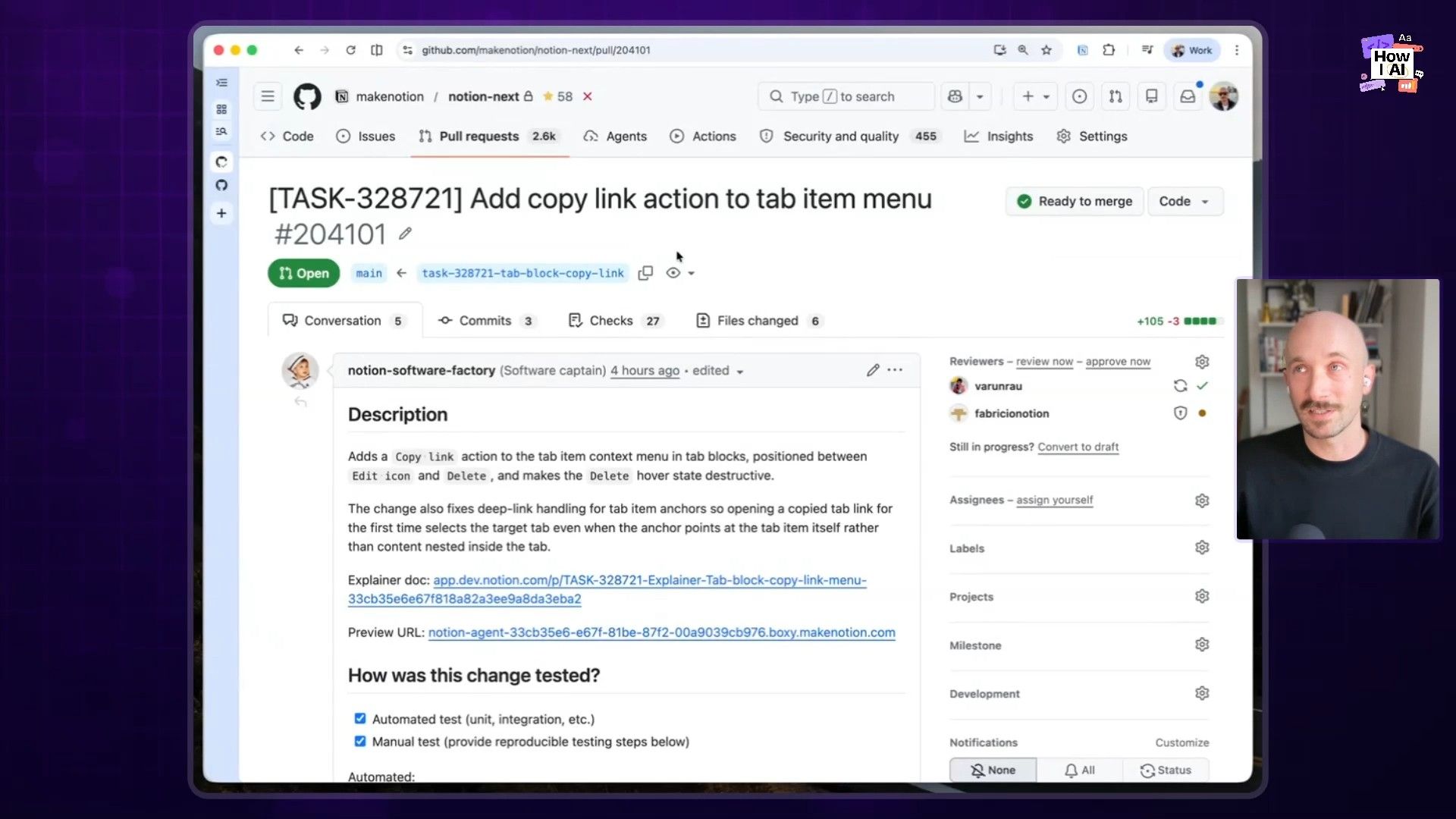Viewport: 1456px width, 819px height.
Task: Open the notifications inbox icon
Action: coord(1188,96)
